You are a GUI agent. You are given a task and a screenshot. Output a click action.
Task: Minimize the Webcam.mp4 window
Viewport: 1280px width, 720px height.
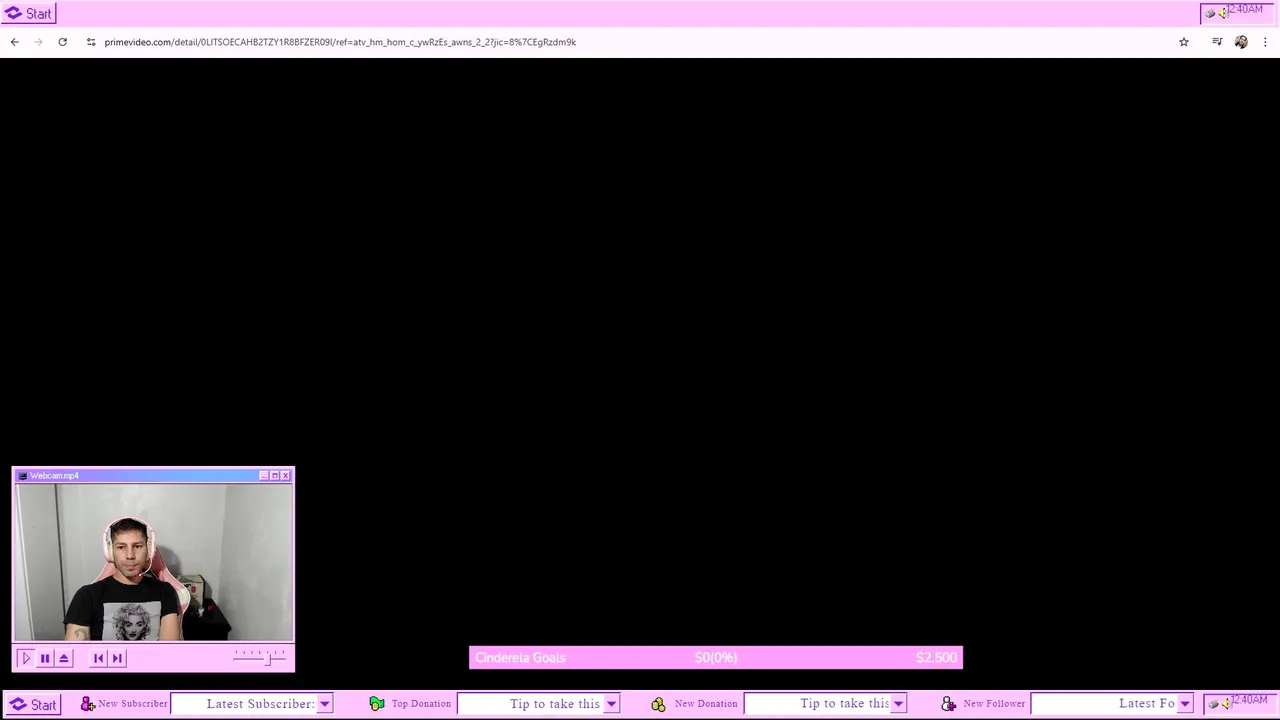pos(264,476)
